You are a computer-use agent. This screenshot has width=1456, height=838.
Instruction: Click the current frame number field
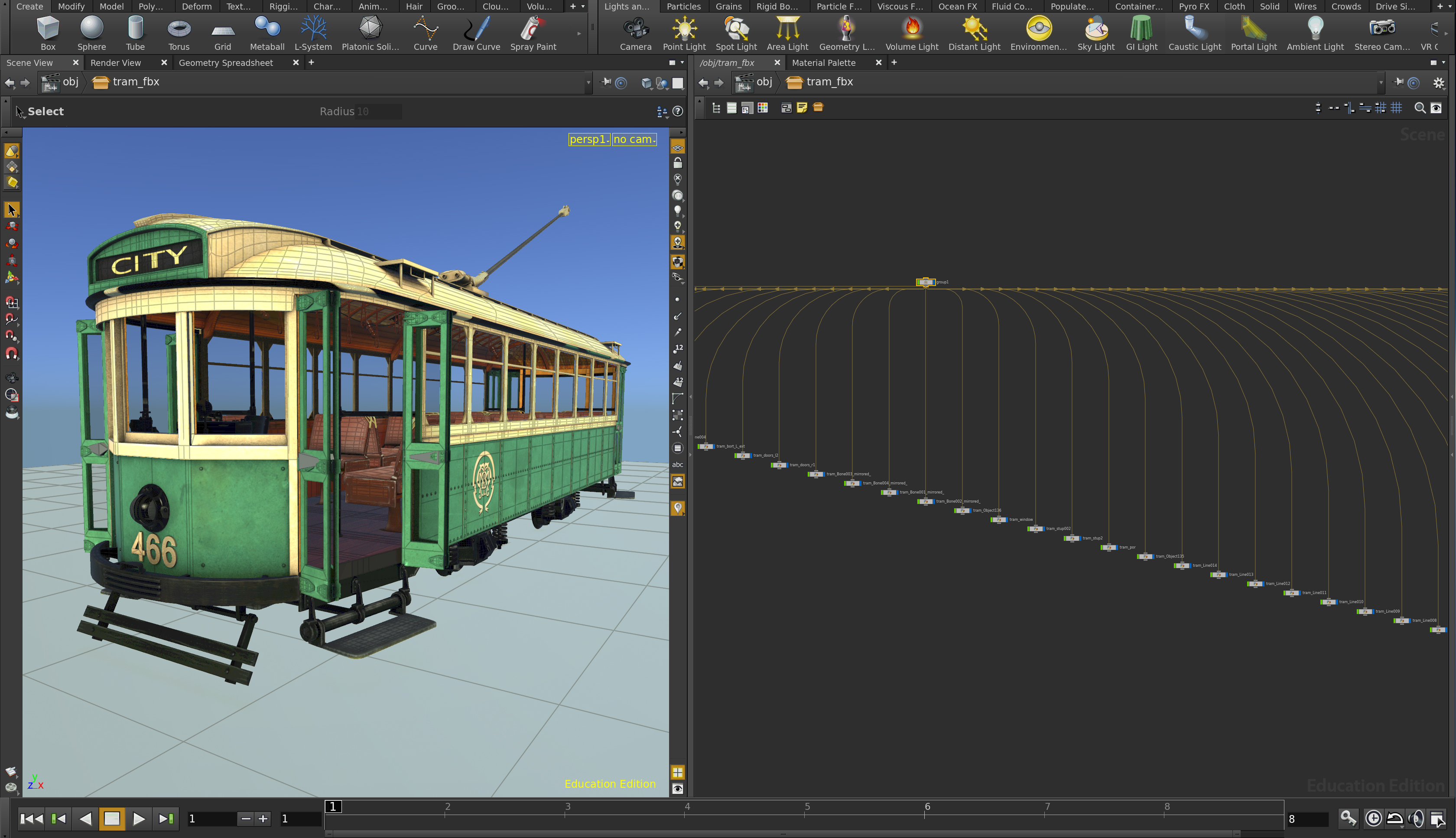tap(211, 819)
